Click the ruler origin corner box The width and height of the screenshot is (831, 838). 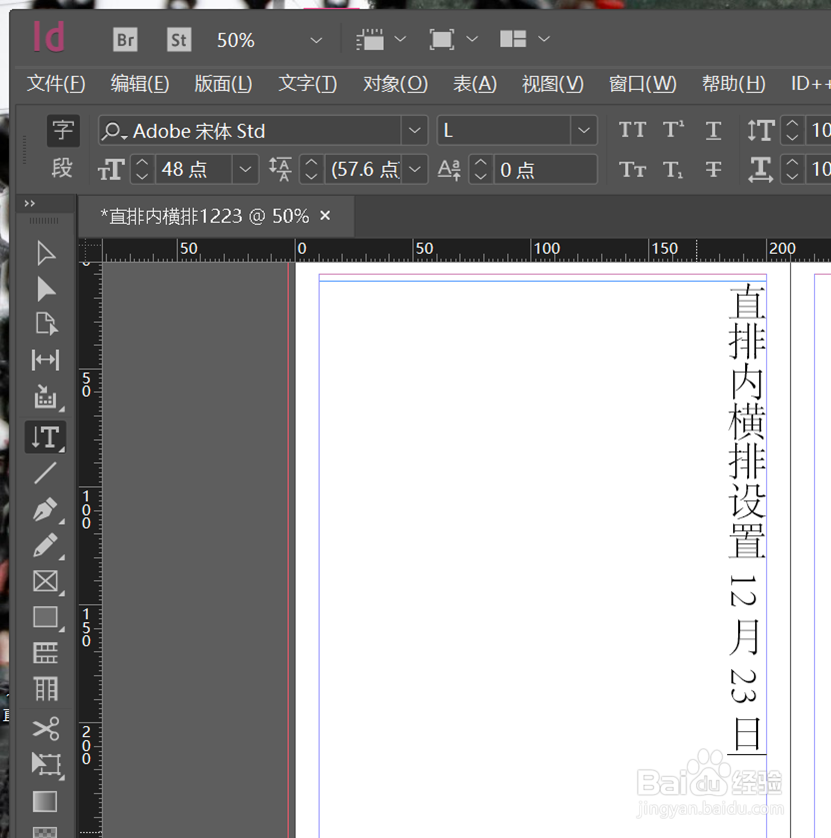click(90, 250)
